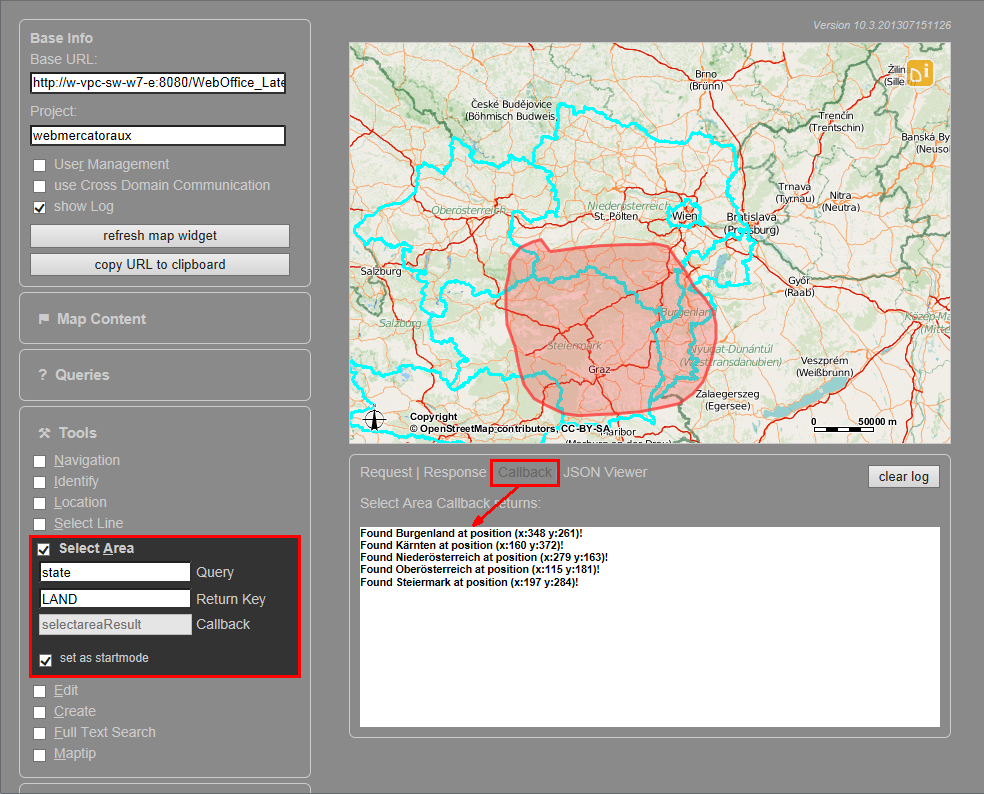984x794 pixels.
Task: Open the orange info widget on the map
Action: click(x=919, y=72)
